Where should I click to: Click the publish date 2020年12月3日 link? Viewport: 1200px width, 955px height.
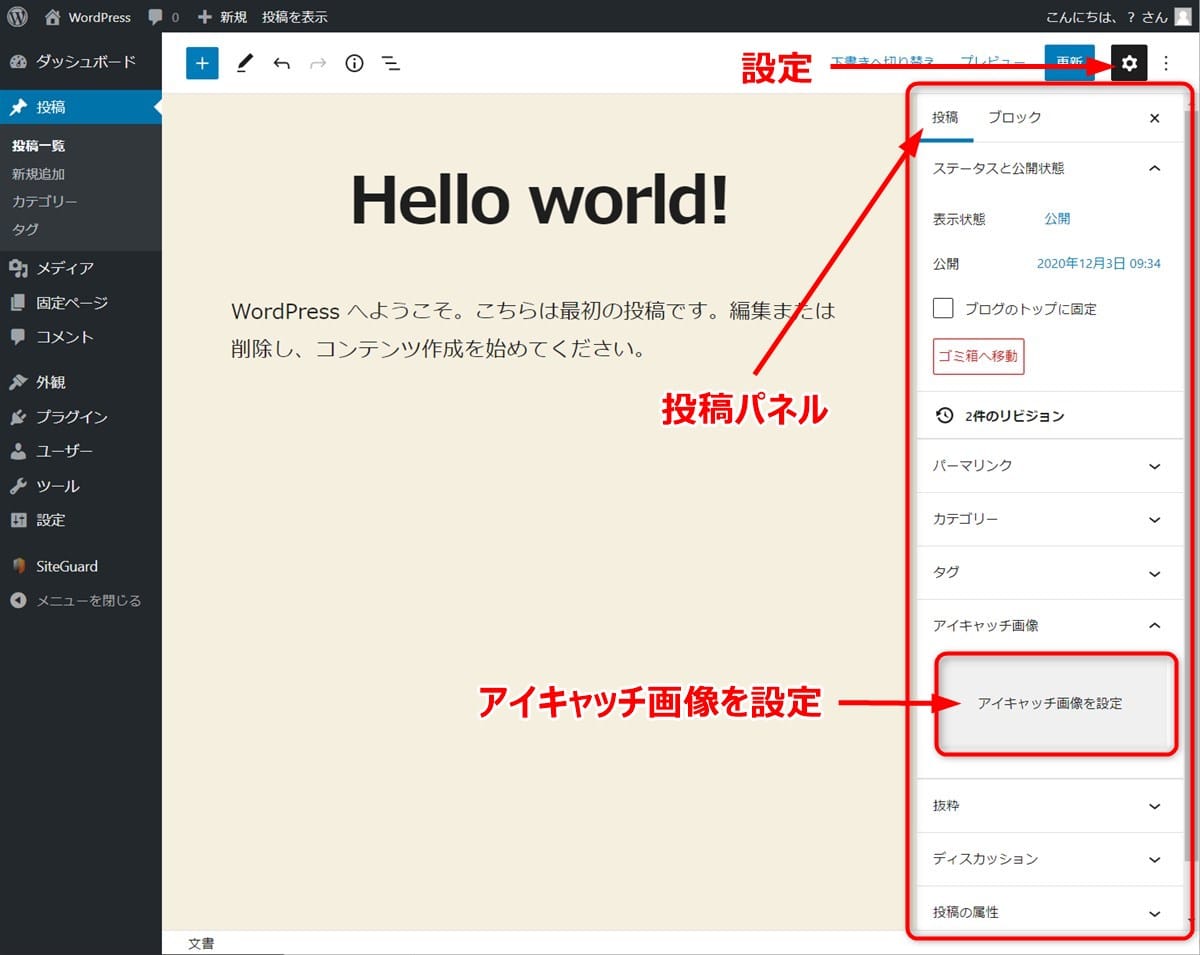coord(1098,264)
